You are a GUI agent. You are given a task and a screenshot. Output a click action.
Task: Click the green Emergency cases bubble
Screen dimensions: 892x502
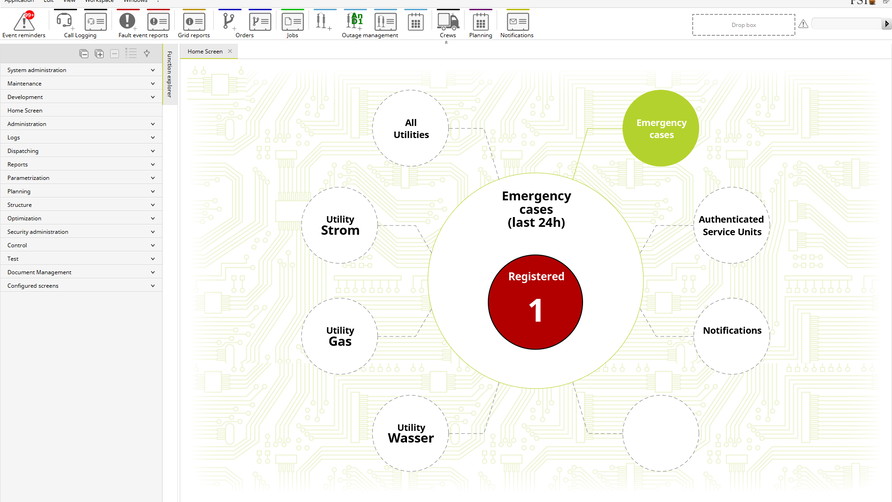(x=661, y=128)
